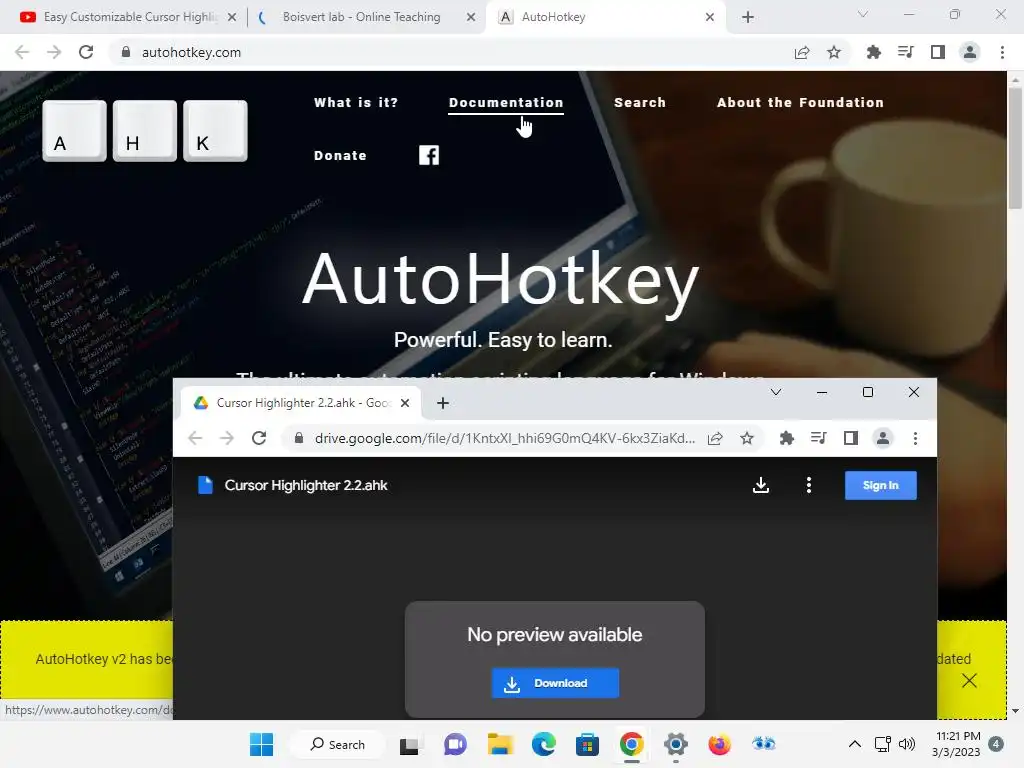This screenshot has height=768, width=1024.
Task: Open extensions puzzle icon in Google Drive window
Action: (787, 438)
